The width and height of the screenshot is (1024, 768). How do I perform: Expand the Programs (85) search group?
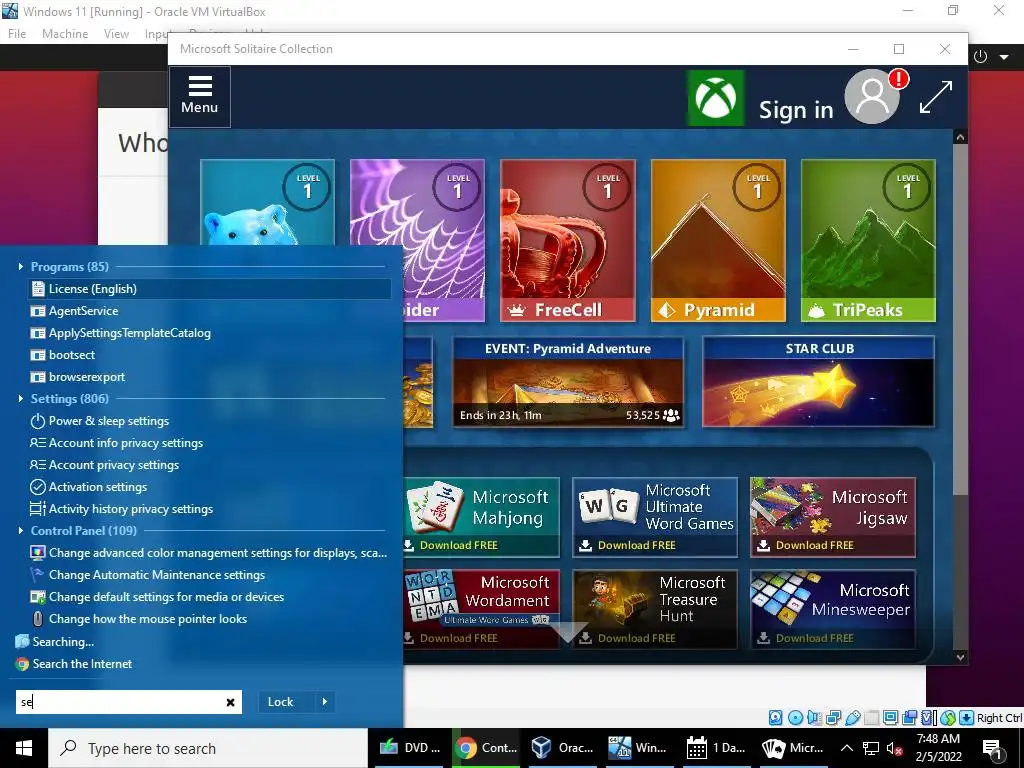pos(20,266)
